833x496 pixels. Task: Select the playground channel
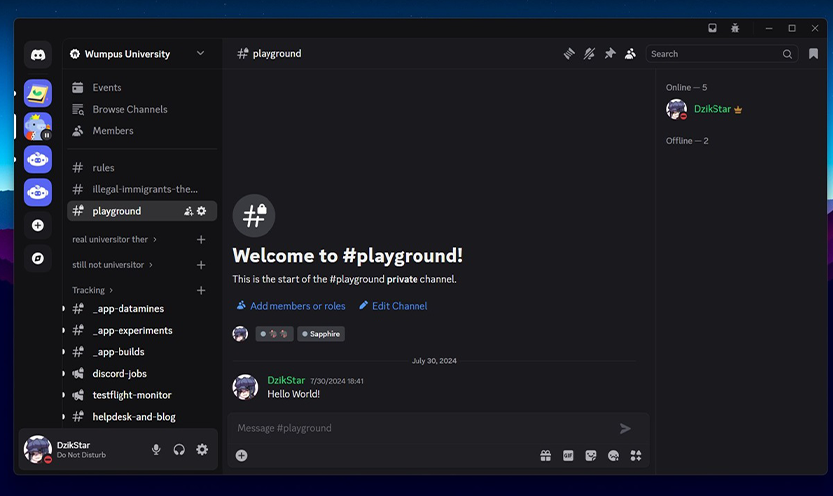(x=142, y=211)
